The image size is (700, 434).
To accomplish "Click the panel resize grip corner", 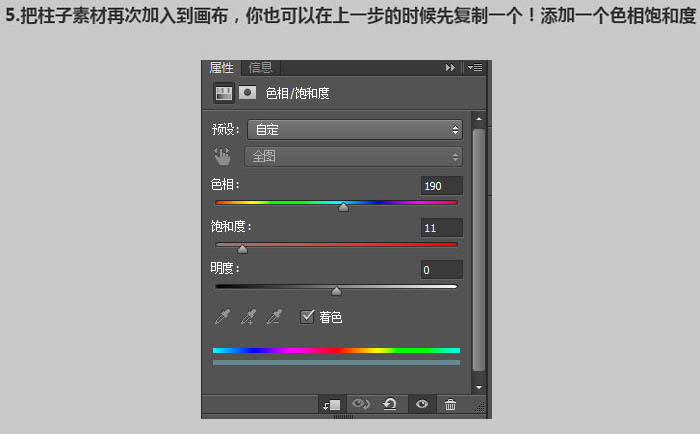I will [479, 406].
